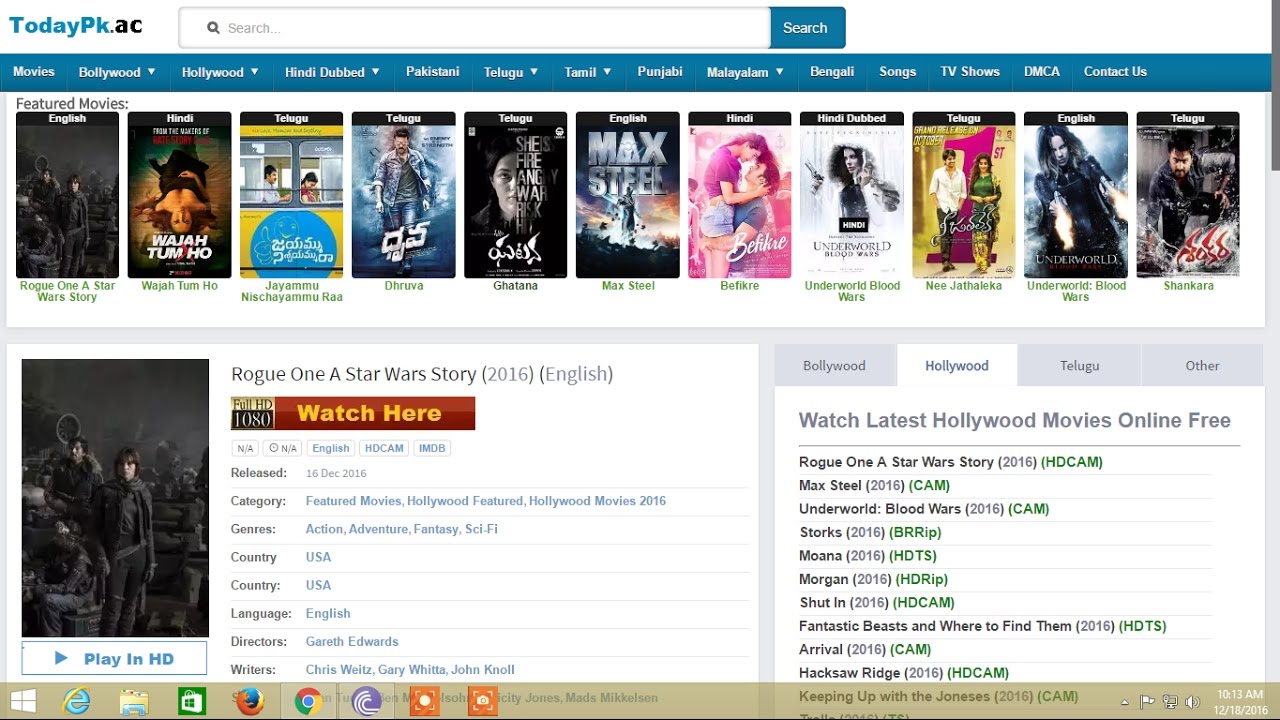Open the Max Steel featured poster
1280x720 pixels.
point(627,195)
